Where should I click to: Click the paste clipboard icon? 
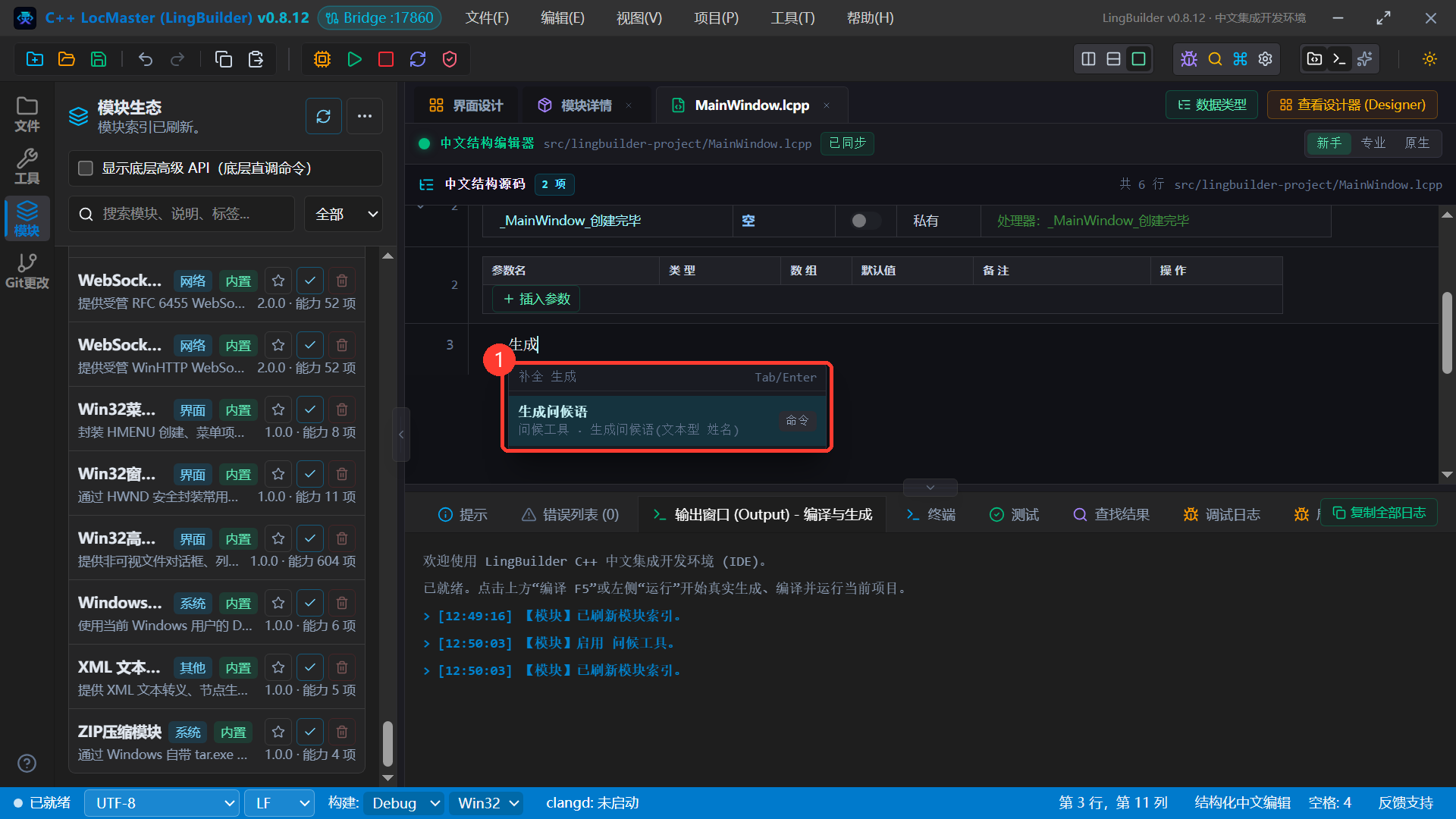(x=256, y=59)
